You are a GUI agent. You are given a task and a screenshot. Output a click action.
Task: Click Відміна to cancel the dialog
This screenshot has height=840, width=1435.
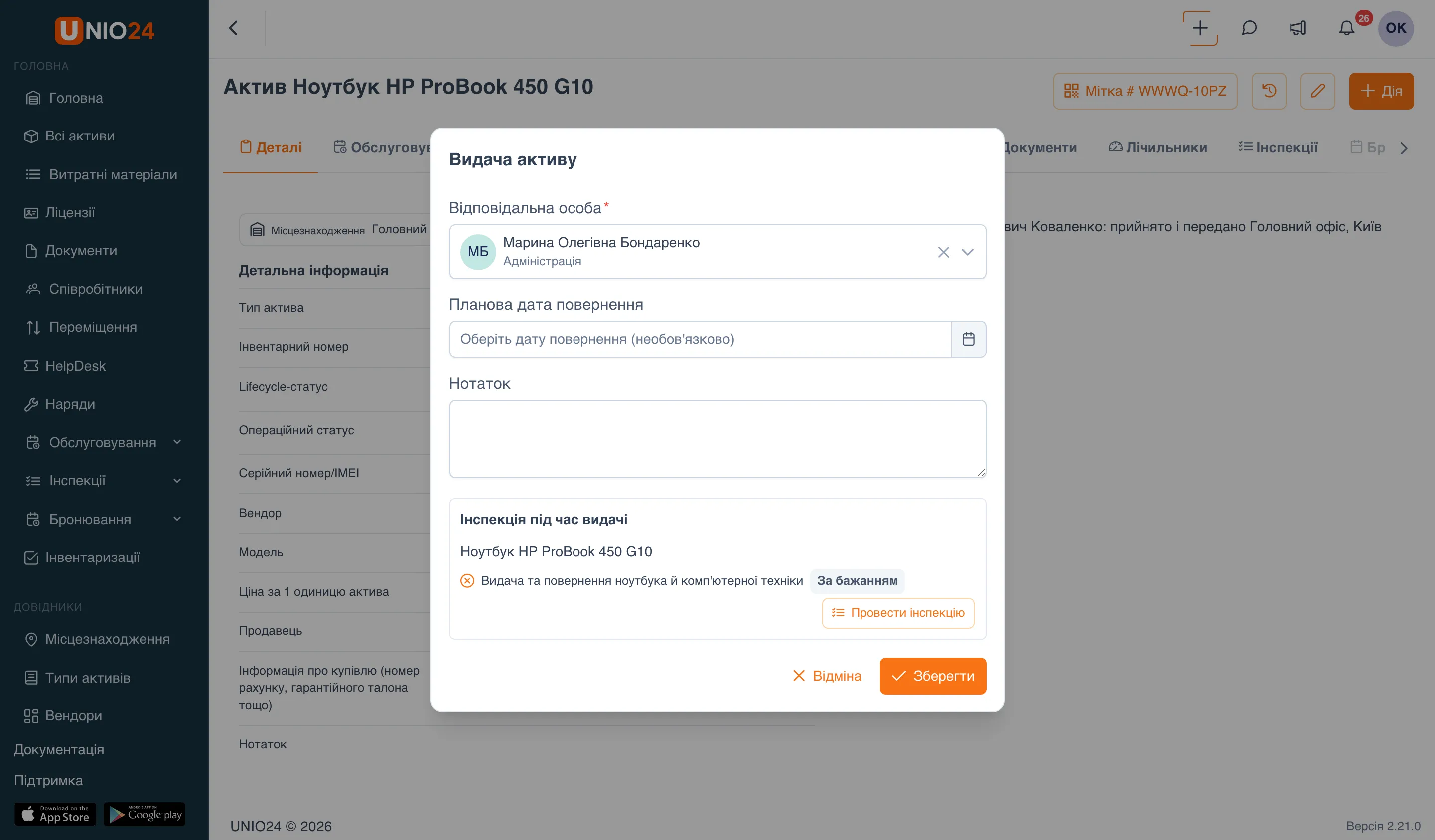pyautogui.click(x=827, y=676)
